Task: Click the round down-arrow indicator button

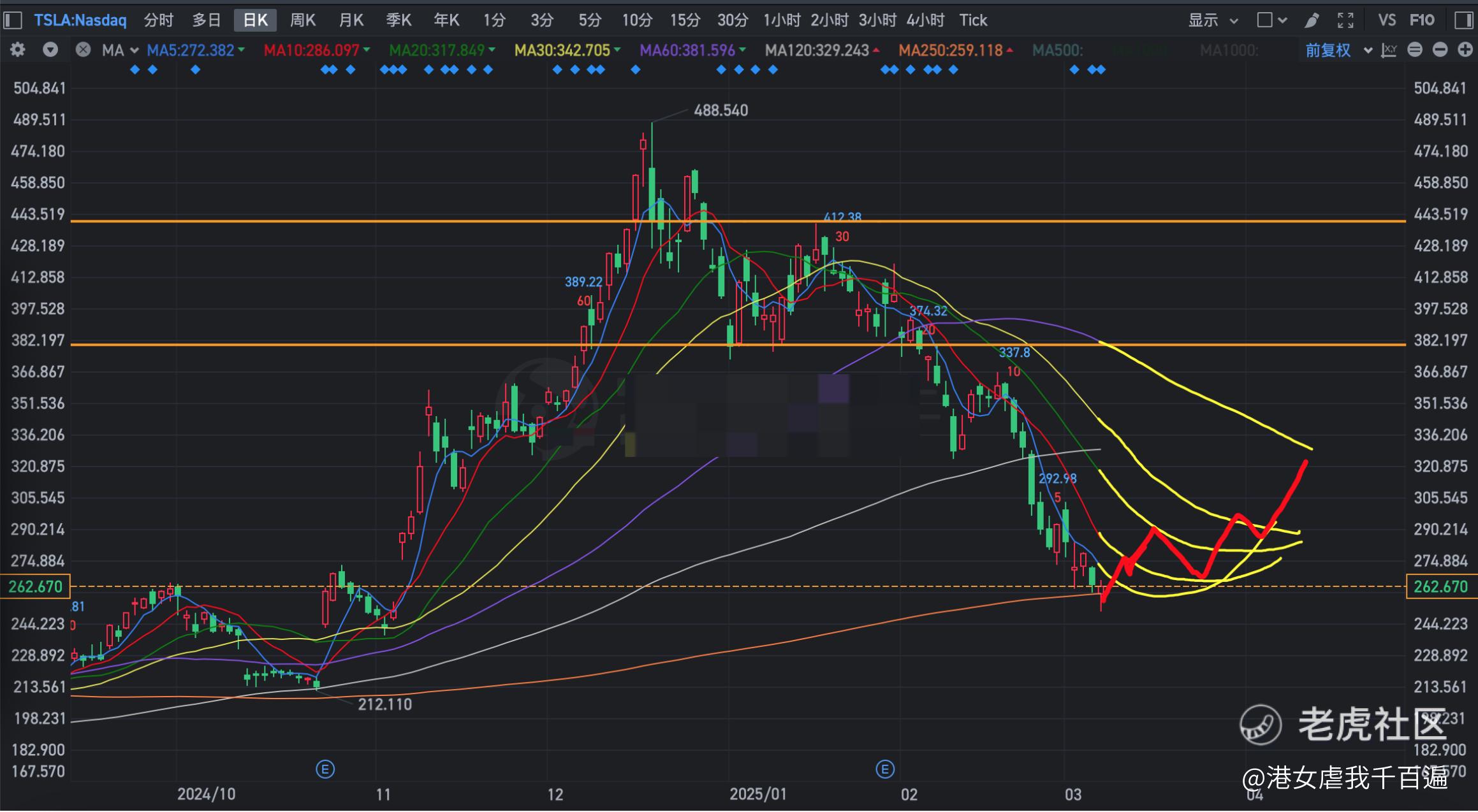Action: (x=50, y=50)
